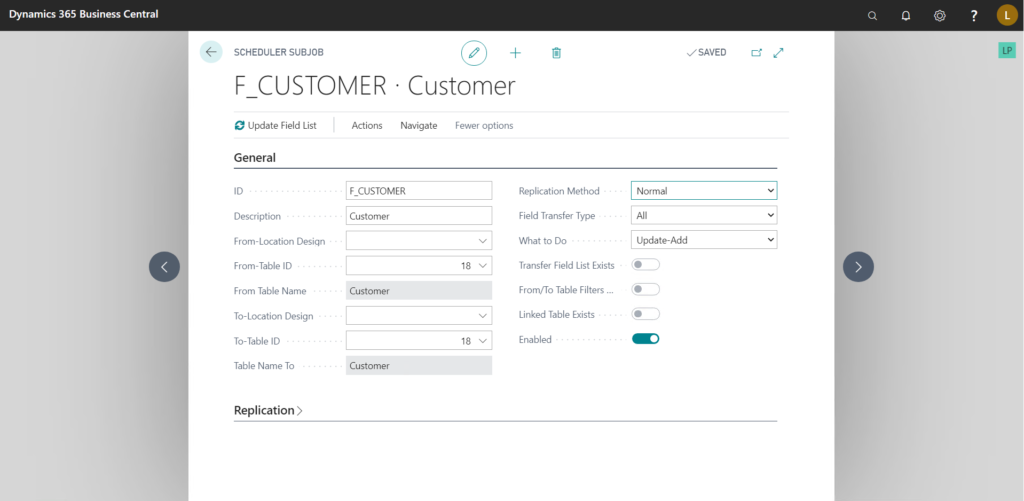
Task: Open From-Location Design dropdown arrow
Action: coord(483,241)
